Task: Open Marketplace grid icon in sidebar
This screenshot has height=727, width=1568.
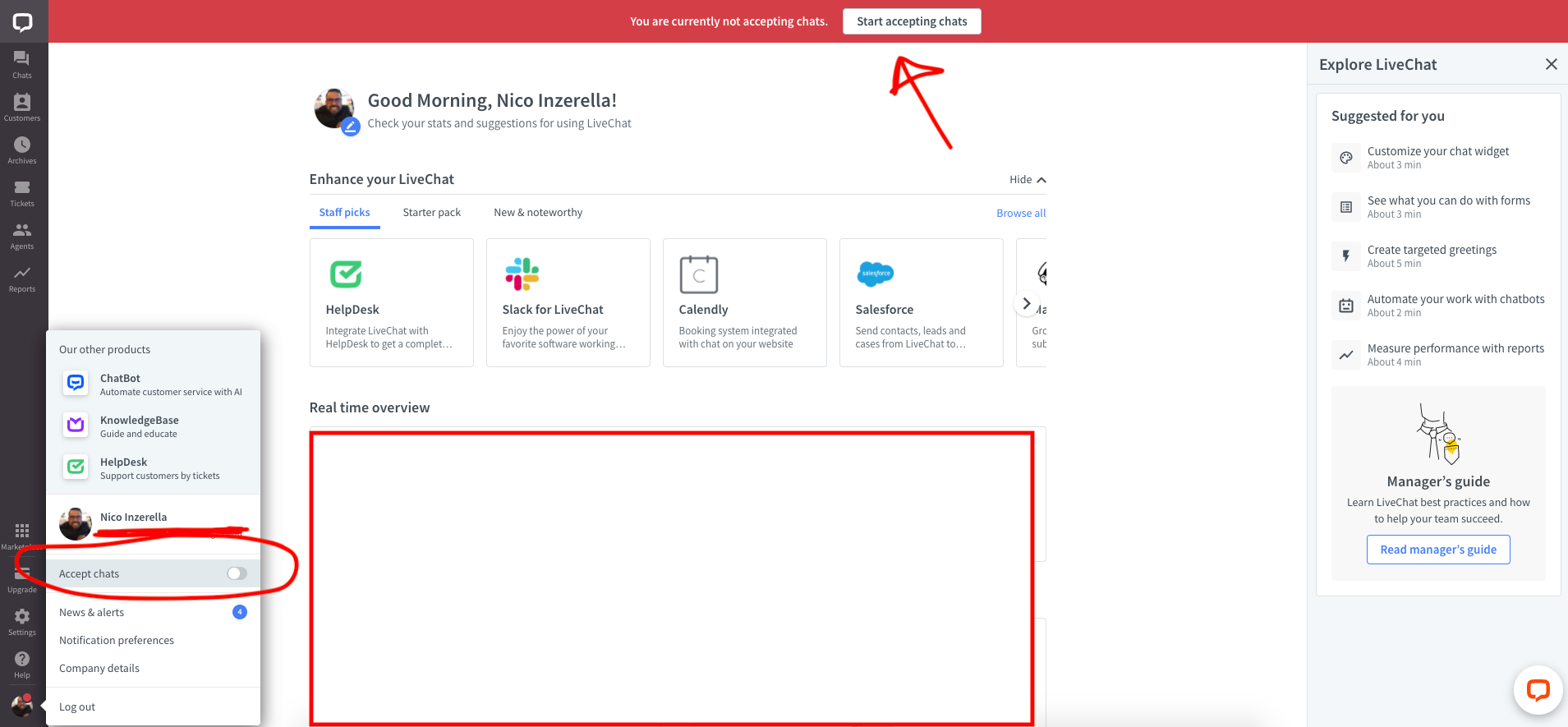Action: coord(22,531)
